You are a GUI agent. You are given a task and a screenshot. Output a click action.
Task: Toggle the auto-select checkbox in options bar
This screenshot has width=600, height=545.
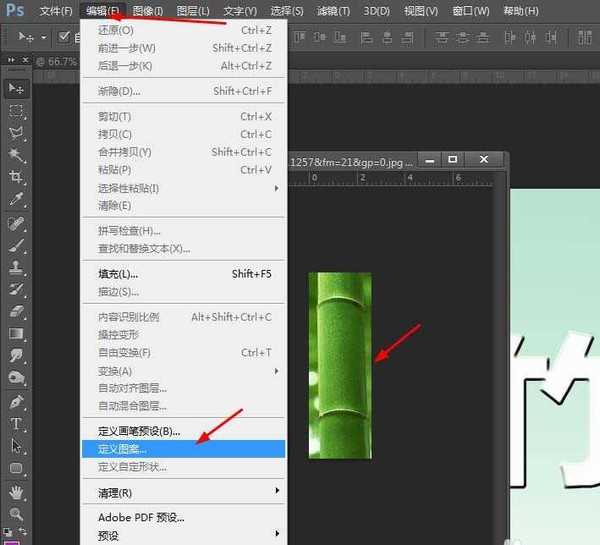click(64, 37)
